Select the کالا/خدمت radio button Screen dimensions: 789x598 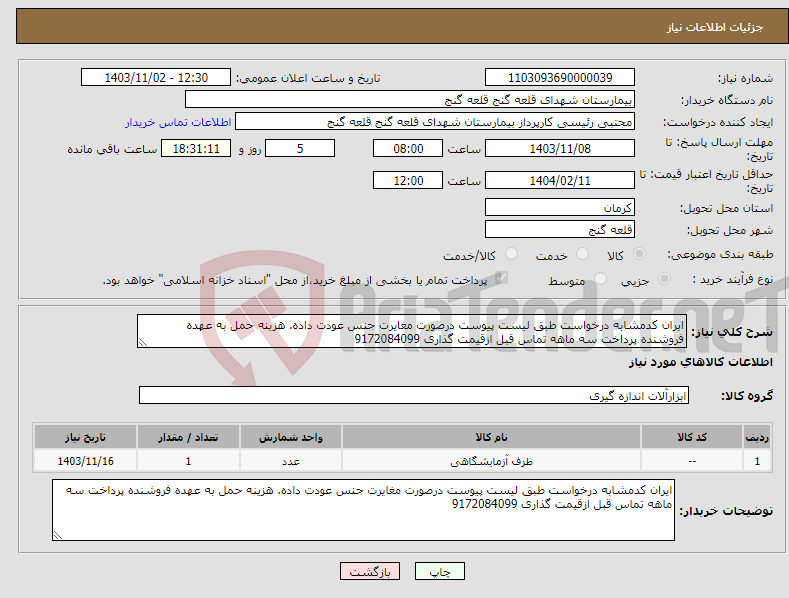point(511,254)
